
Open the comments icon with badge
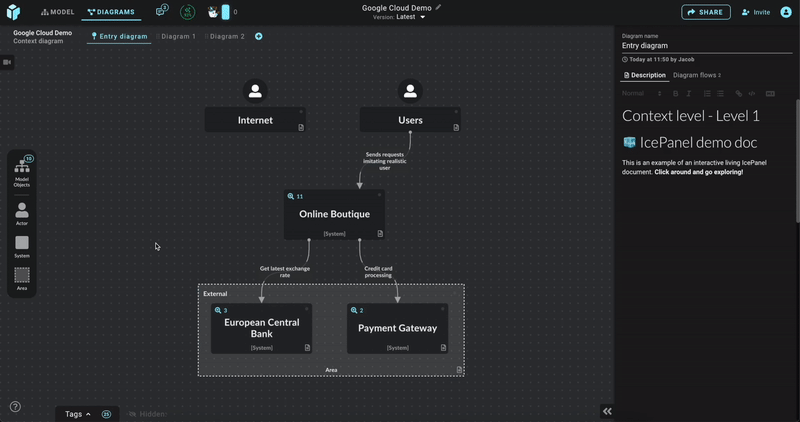click(x=162, y=11)
